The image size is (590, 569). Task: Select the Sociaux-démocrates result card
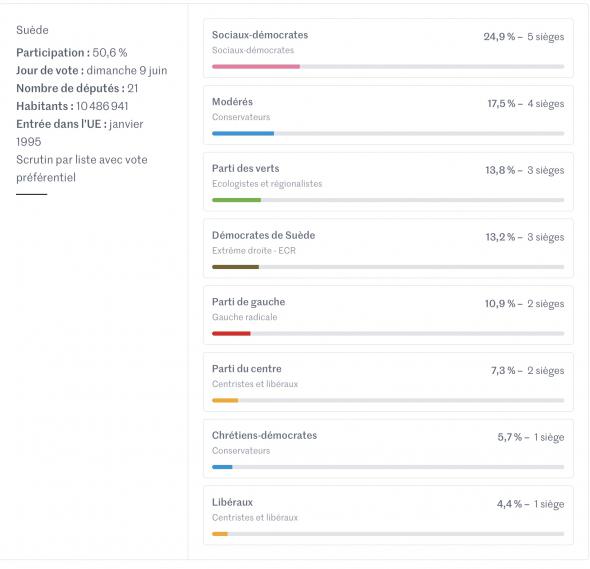[x=388, y=48]
